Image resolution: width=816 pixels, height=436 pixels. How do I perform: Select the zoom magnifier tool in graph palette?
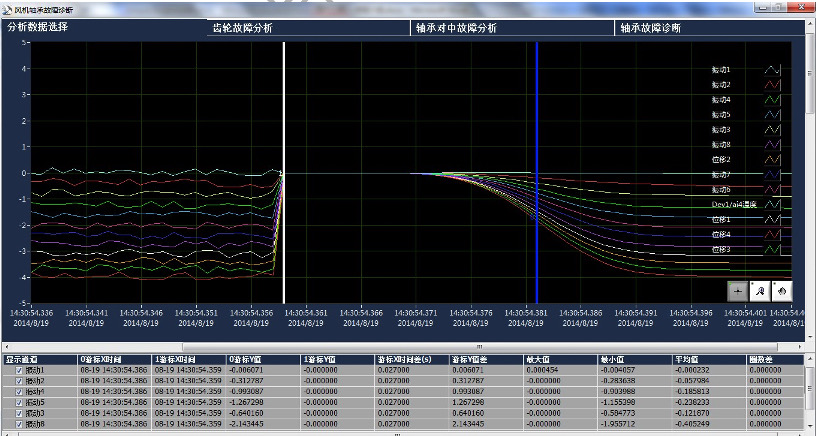point(760,290)
